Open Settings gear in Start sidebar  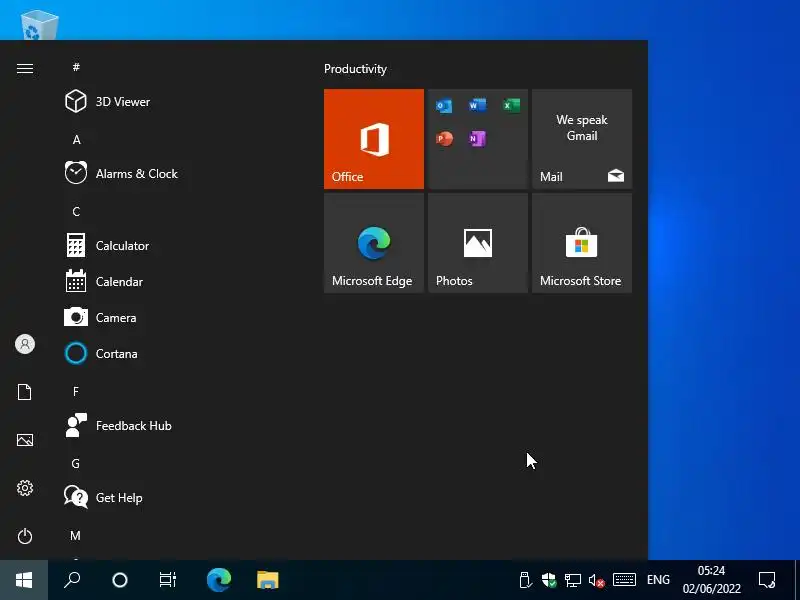24,488
